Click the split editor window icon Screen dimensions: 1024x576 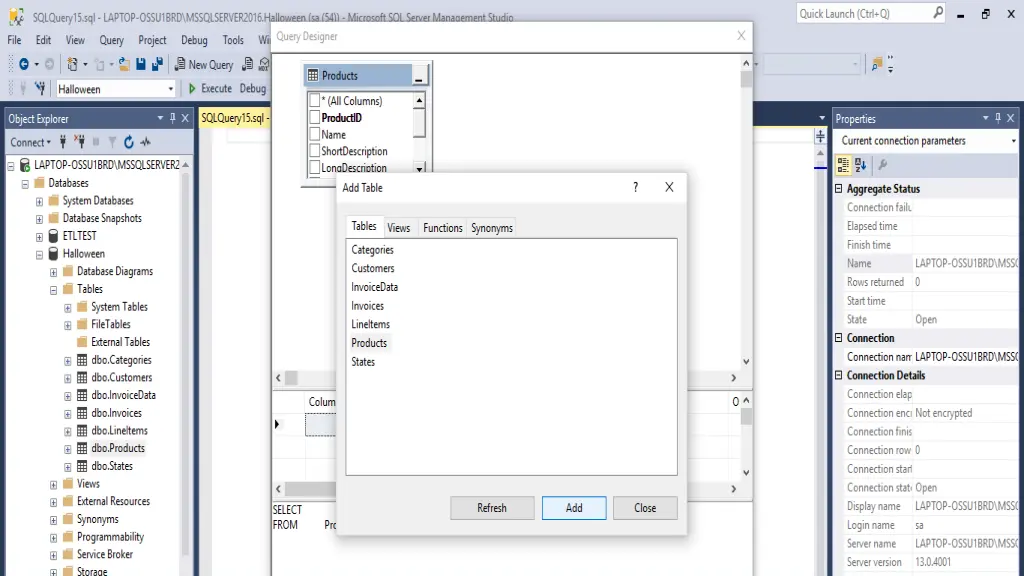pyautogui.click(x=820, y=136)
